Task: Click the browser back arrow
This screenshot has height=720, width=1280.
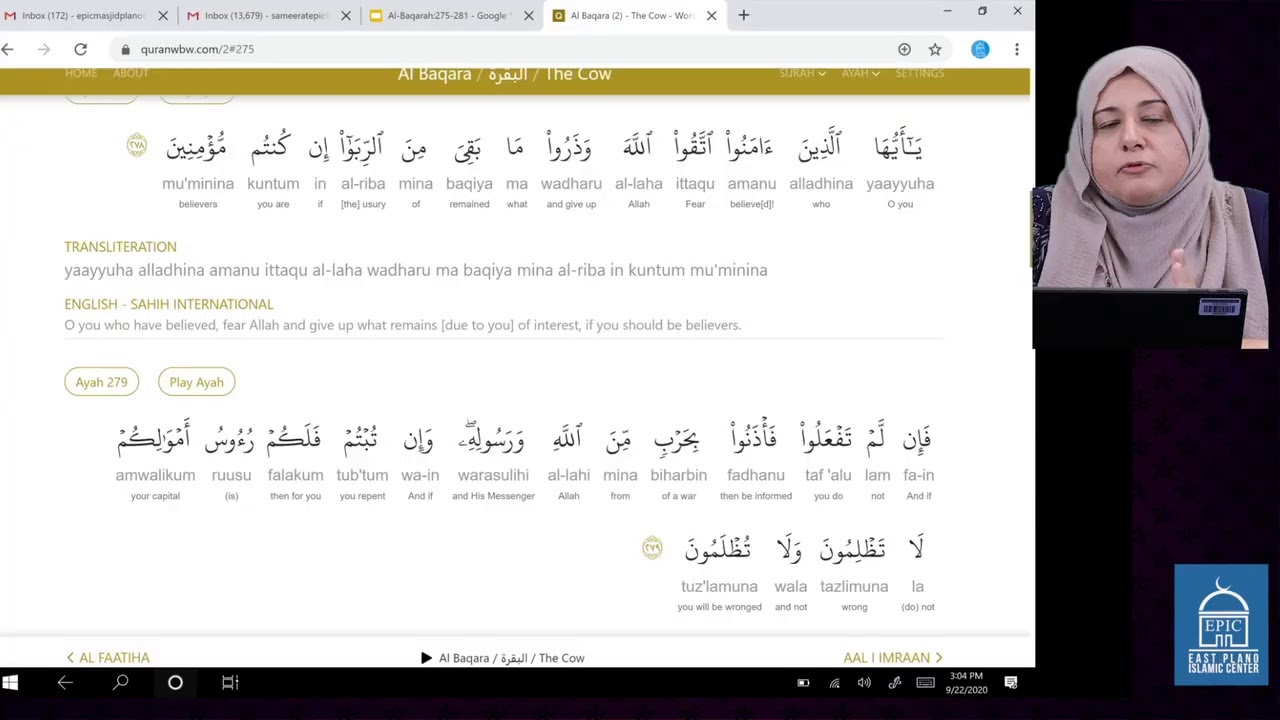Action: click(8, 49)
